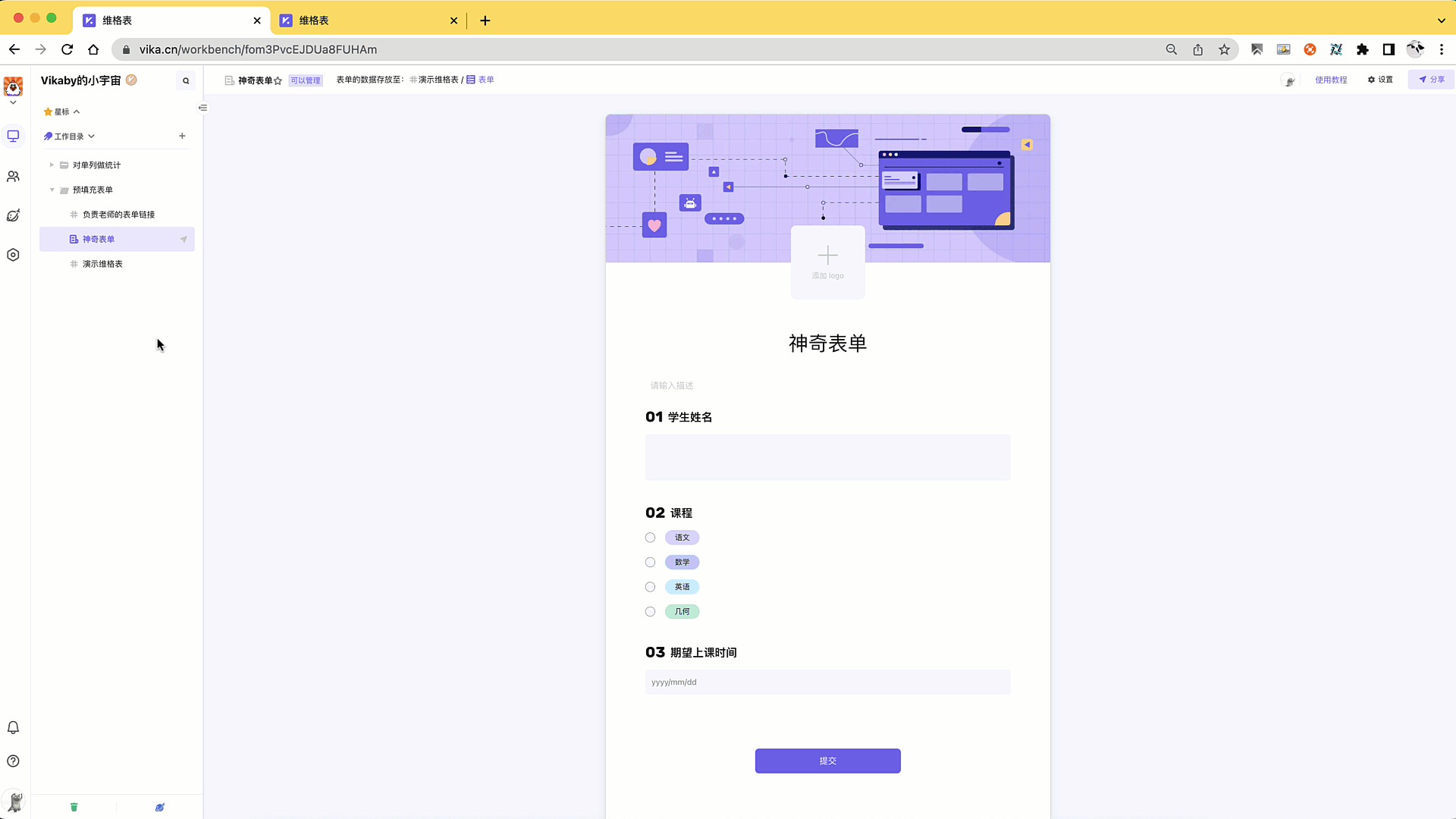Viewport: 1456px width, 819px height.
Task: Click user avatar at bottom left
Action: (x=14, y=802)
